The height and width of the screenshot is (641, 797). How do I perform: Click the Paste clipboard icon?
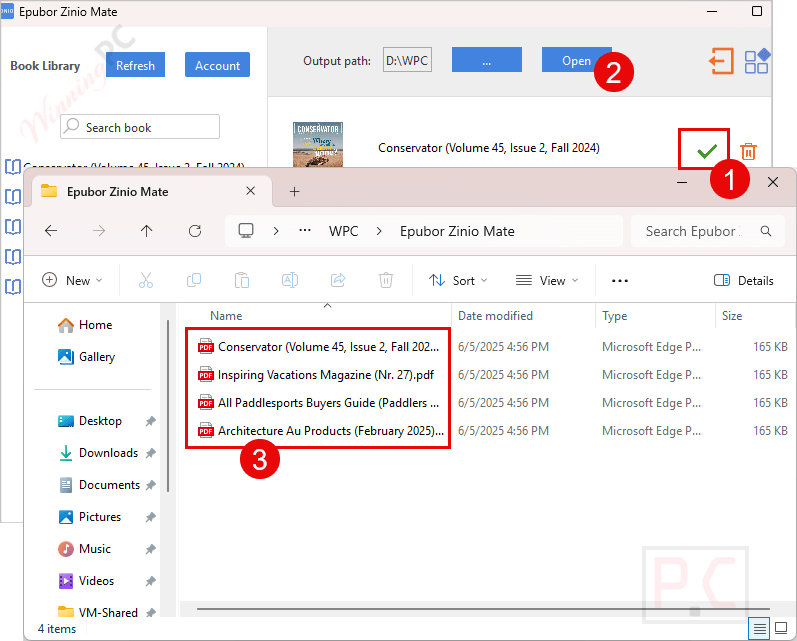coord(242,280)
